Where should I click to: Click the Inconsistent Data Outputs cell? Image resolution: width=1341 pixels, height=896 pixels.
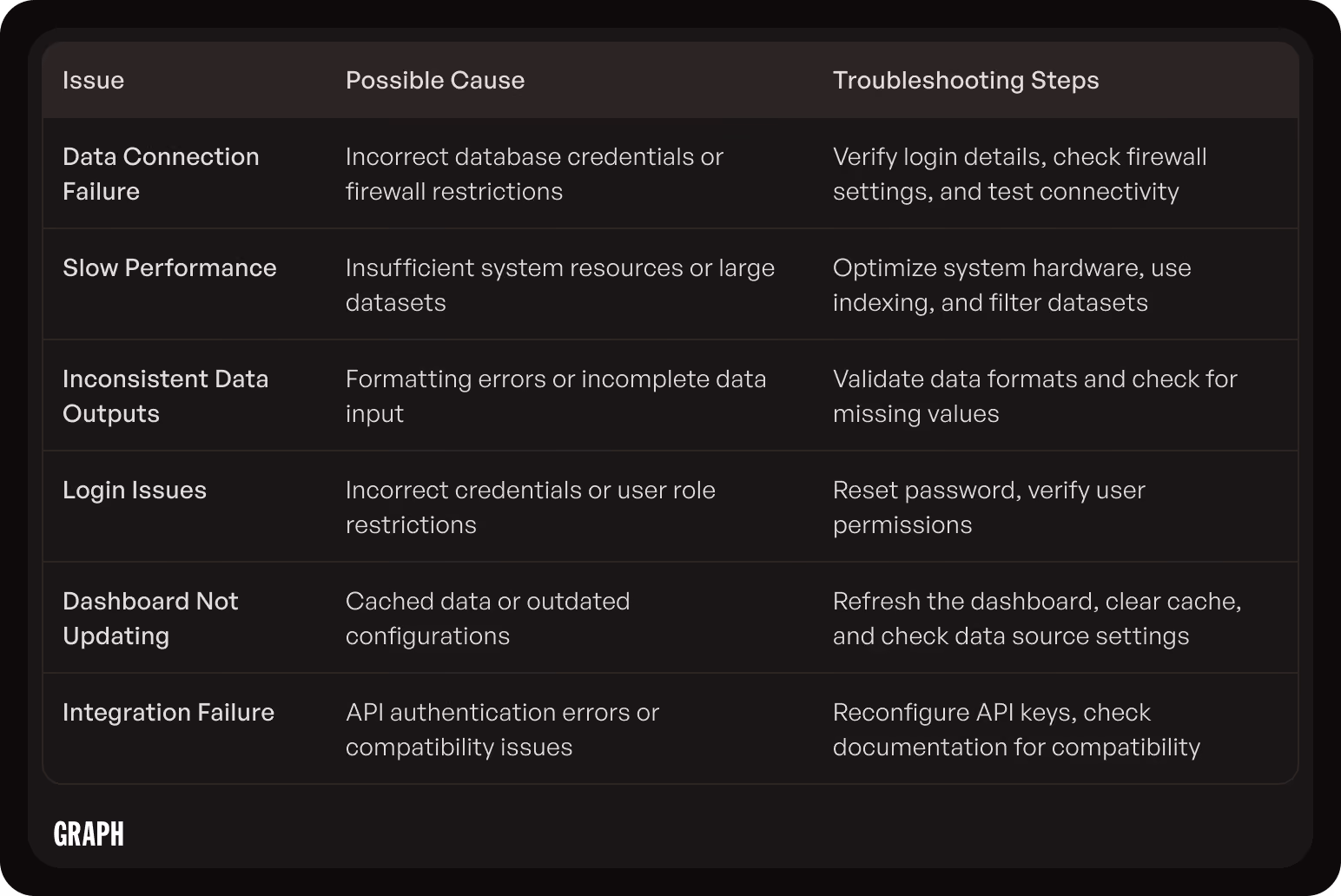(x=165, y=396)
